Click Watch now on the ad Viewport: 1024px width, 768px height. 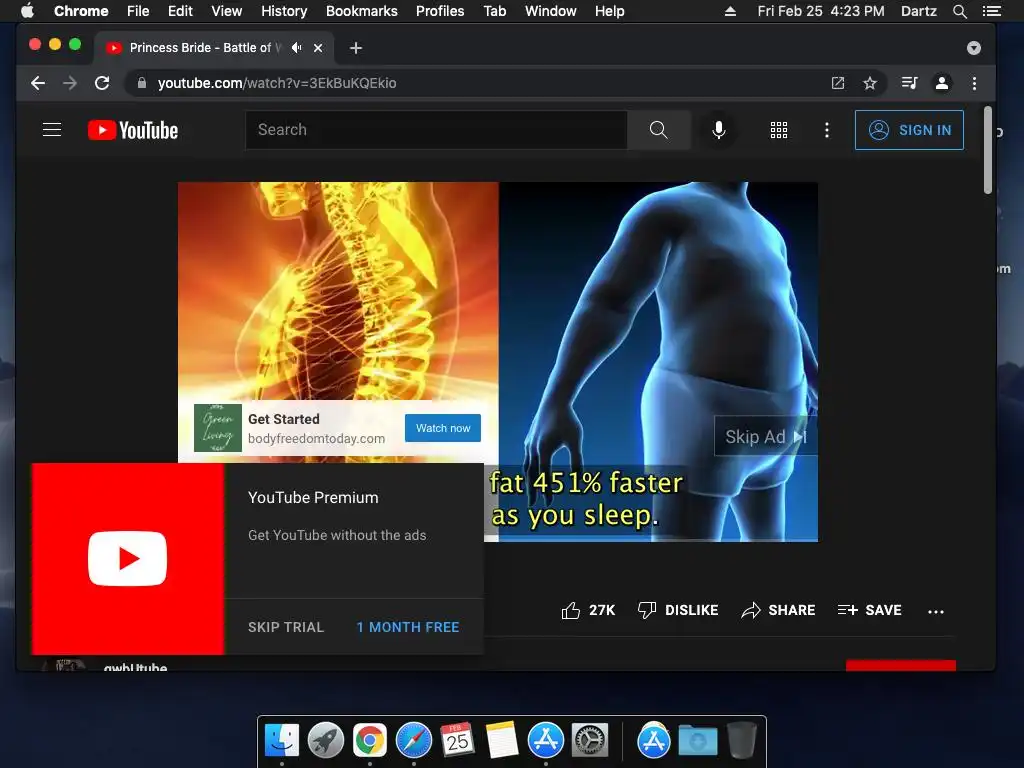pyautogui.click(x=443, y=428)
